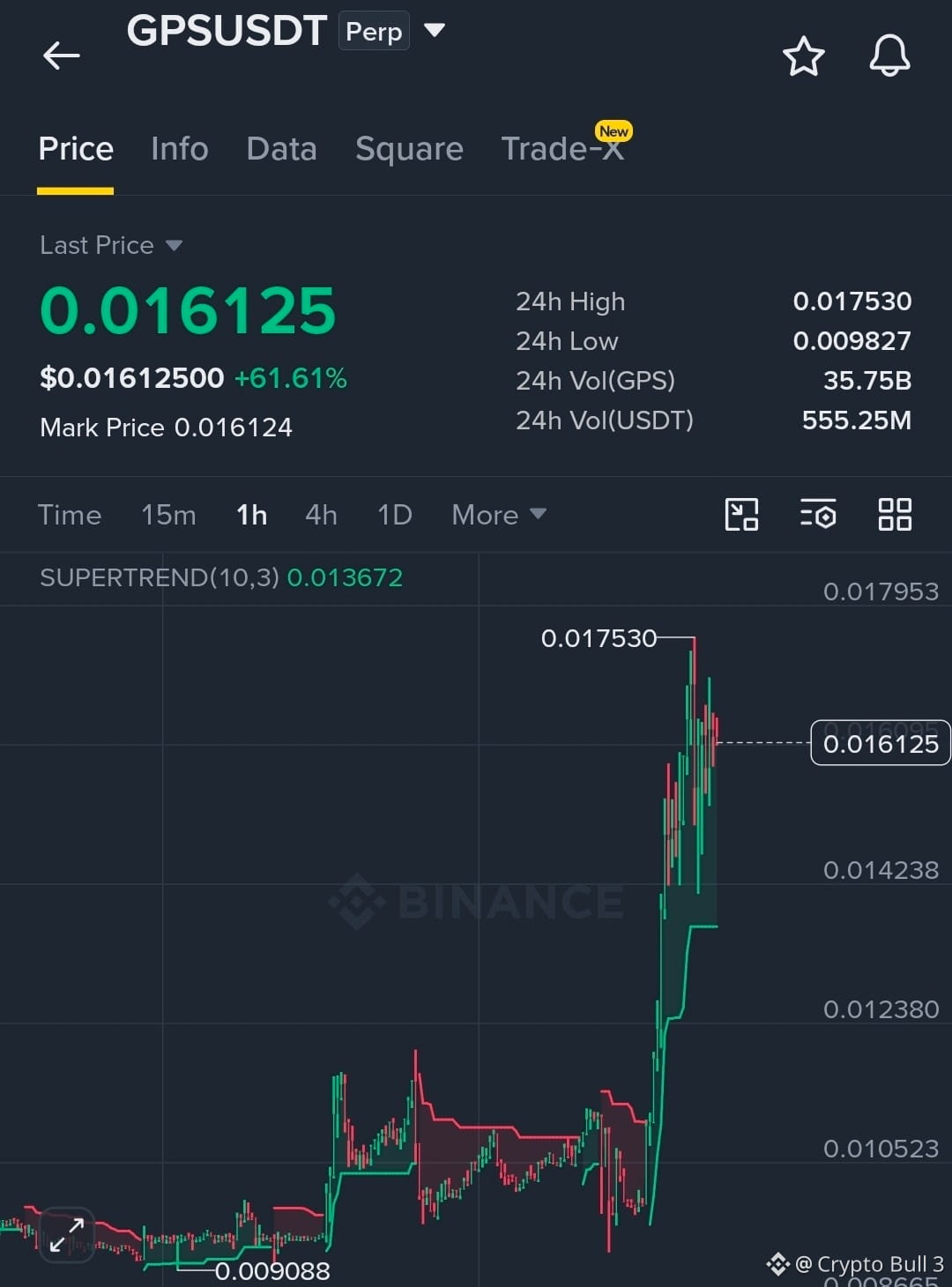
Task: Tap the Mark Price 0.016124 text
Action: [166, 428]
